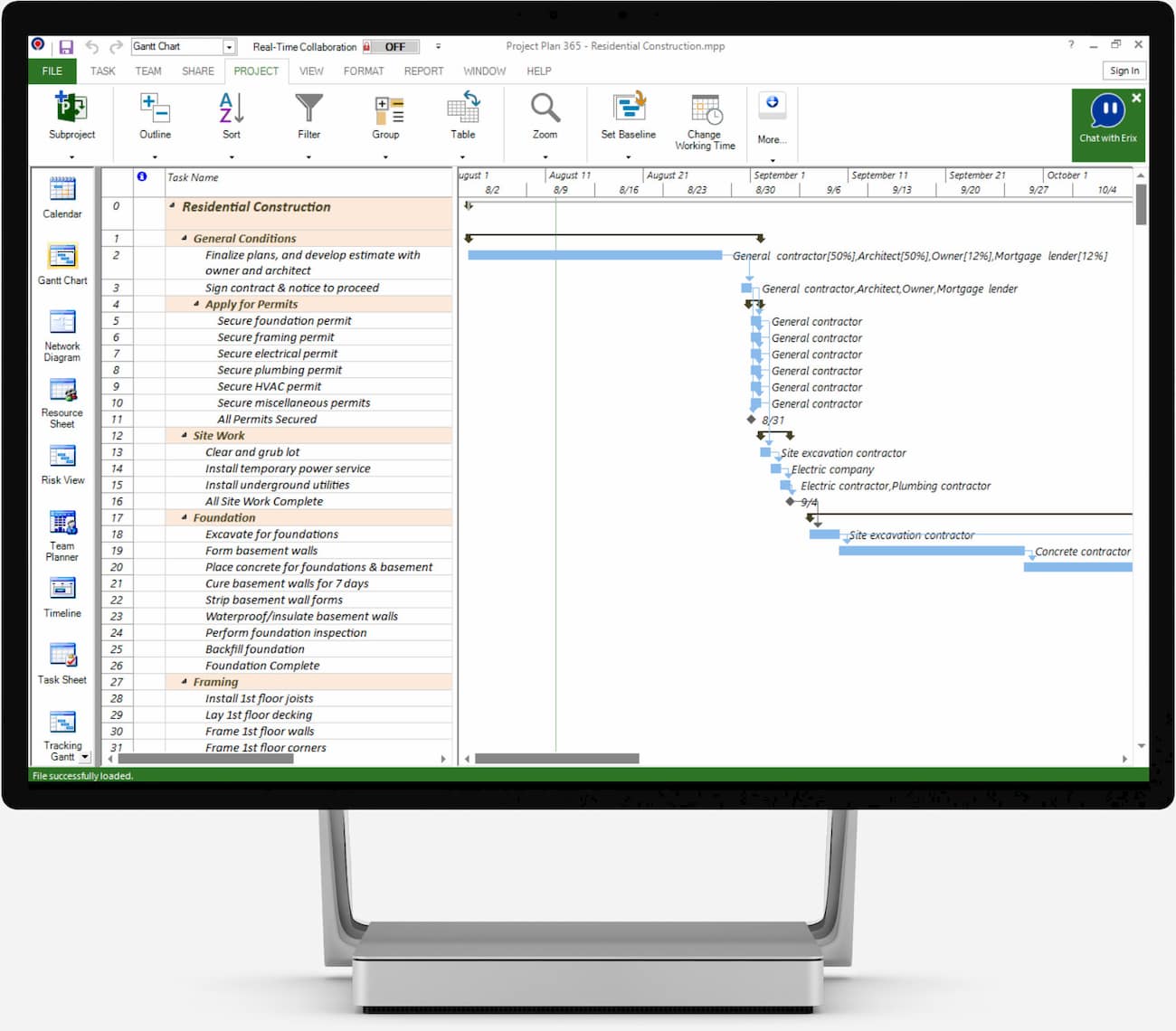Image resolution: width=1176 pixels, height=1031 pixels.
Task: Toggle Real-Time Collaboration OFF switch
Action: click(393, 47)
